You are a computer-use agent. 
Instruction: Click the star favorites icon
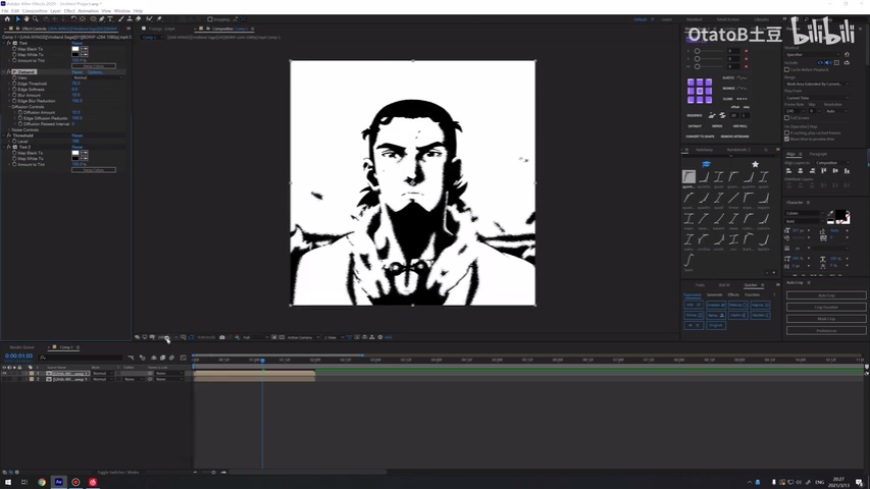(x=755, y=164)
